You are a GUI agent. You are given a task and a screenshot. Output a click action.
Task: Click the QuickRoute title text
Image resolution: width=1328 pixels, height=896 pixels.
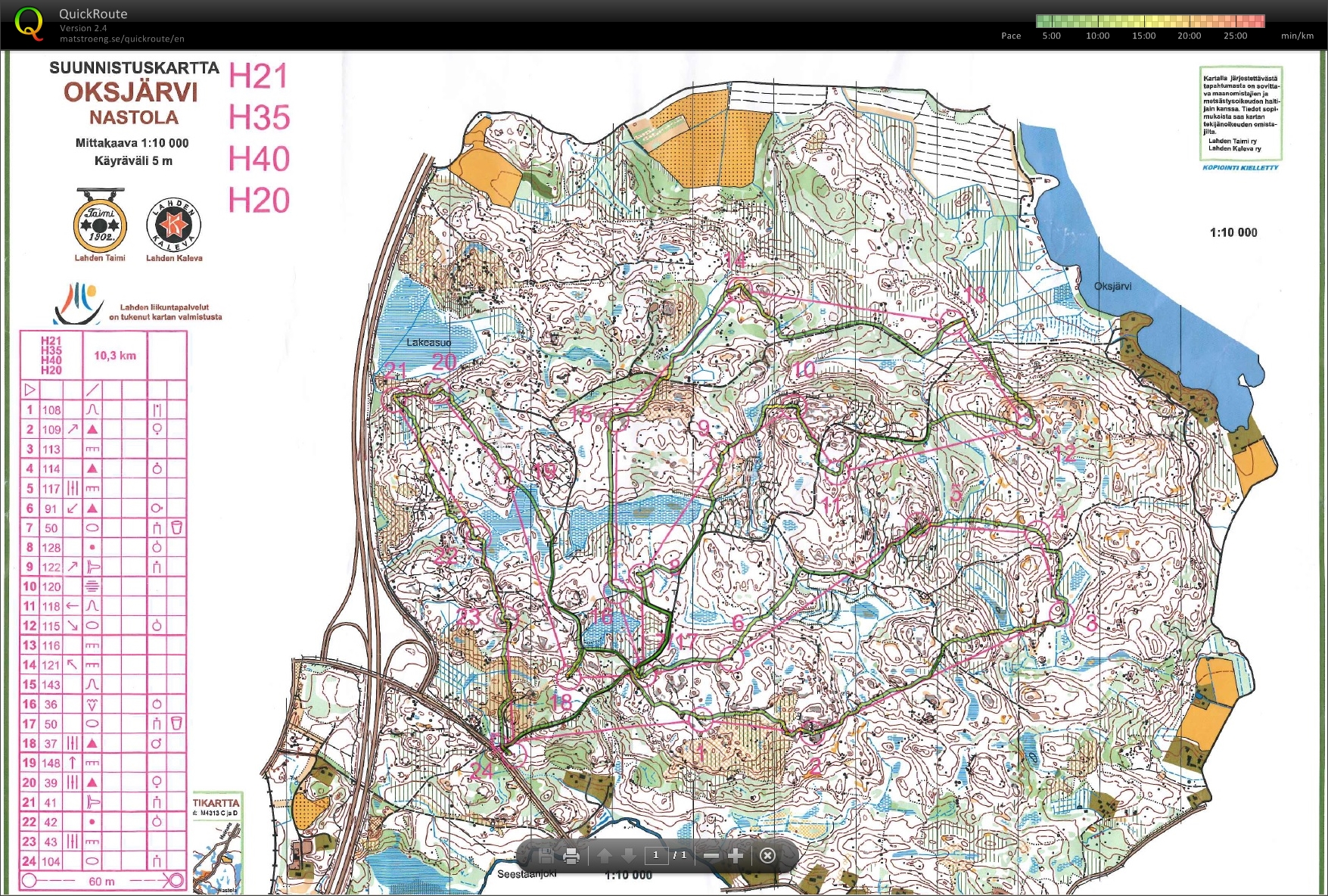click(93, 14)
